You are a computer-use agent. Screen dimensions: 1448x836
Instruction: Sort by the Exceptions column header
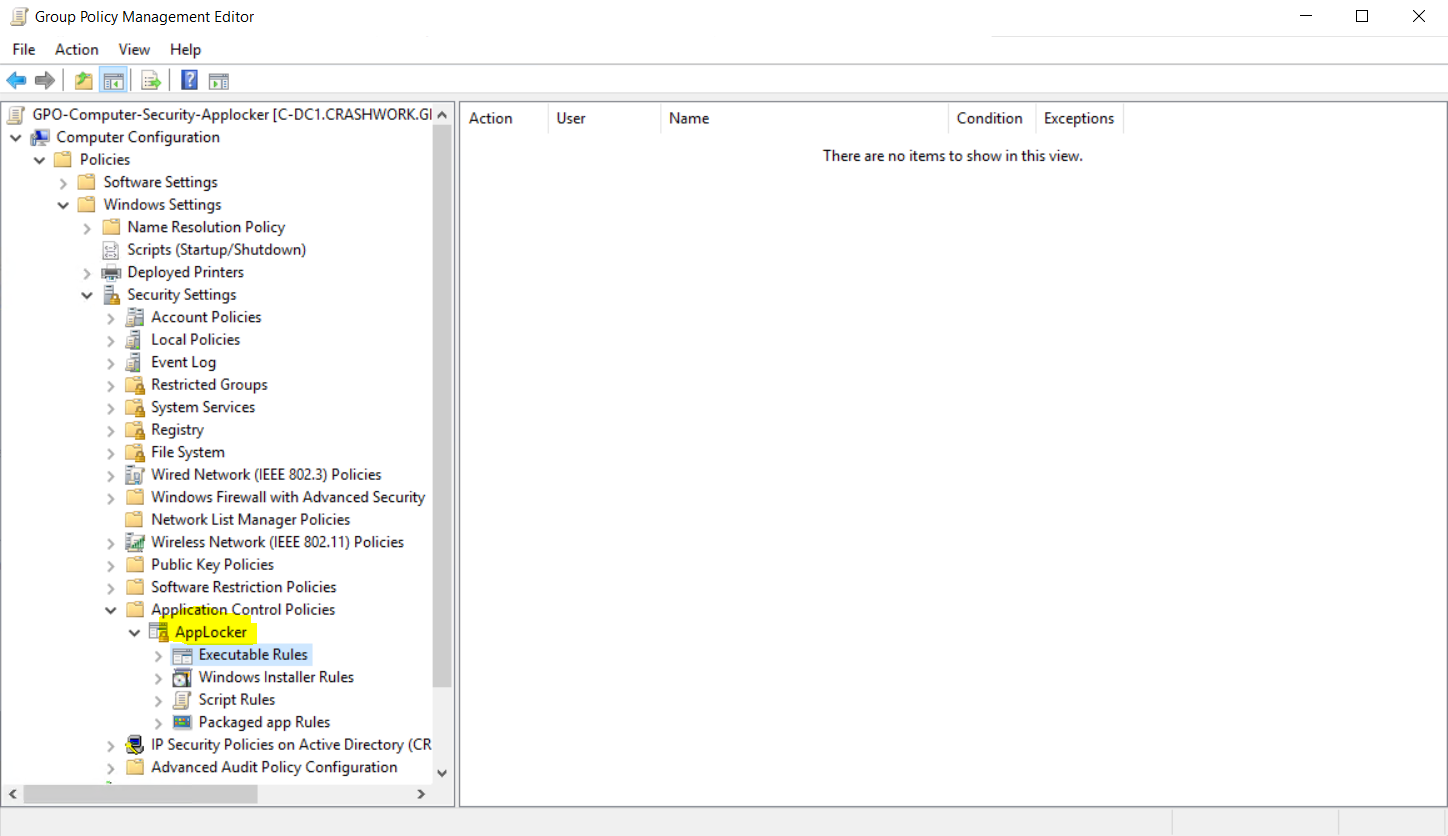pyautogui.click(x=1080, y=118)
